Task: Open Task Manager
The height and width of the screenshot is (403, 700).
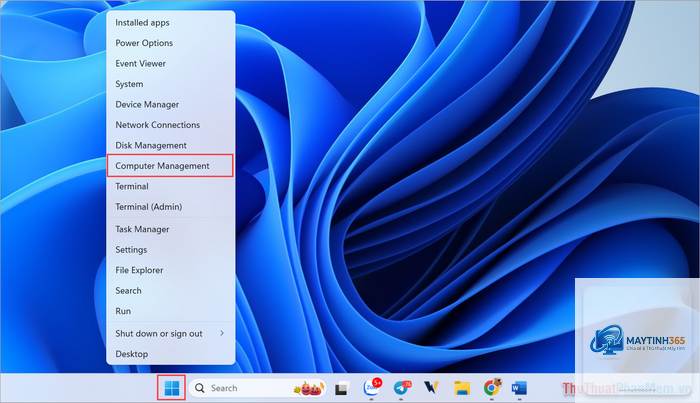Action: point(171,229)
